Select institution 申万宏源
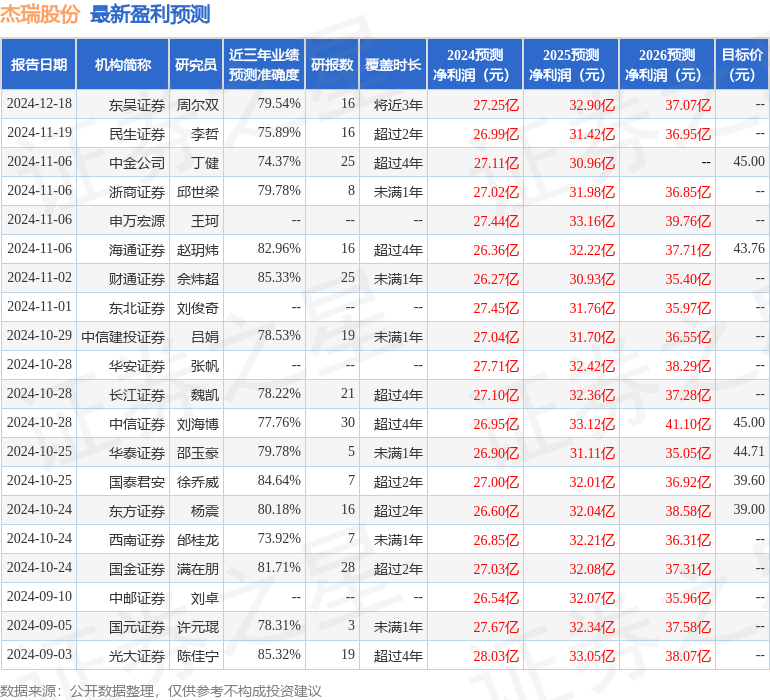 coord(137,221)
